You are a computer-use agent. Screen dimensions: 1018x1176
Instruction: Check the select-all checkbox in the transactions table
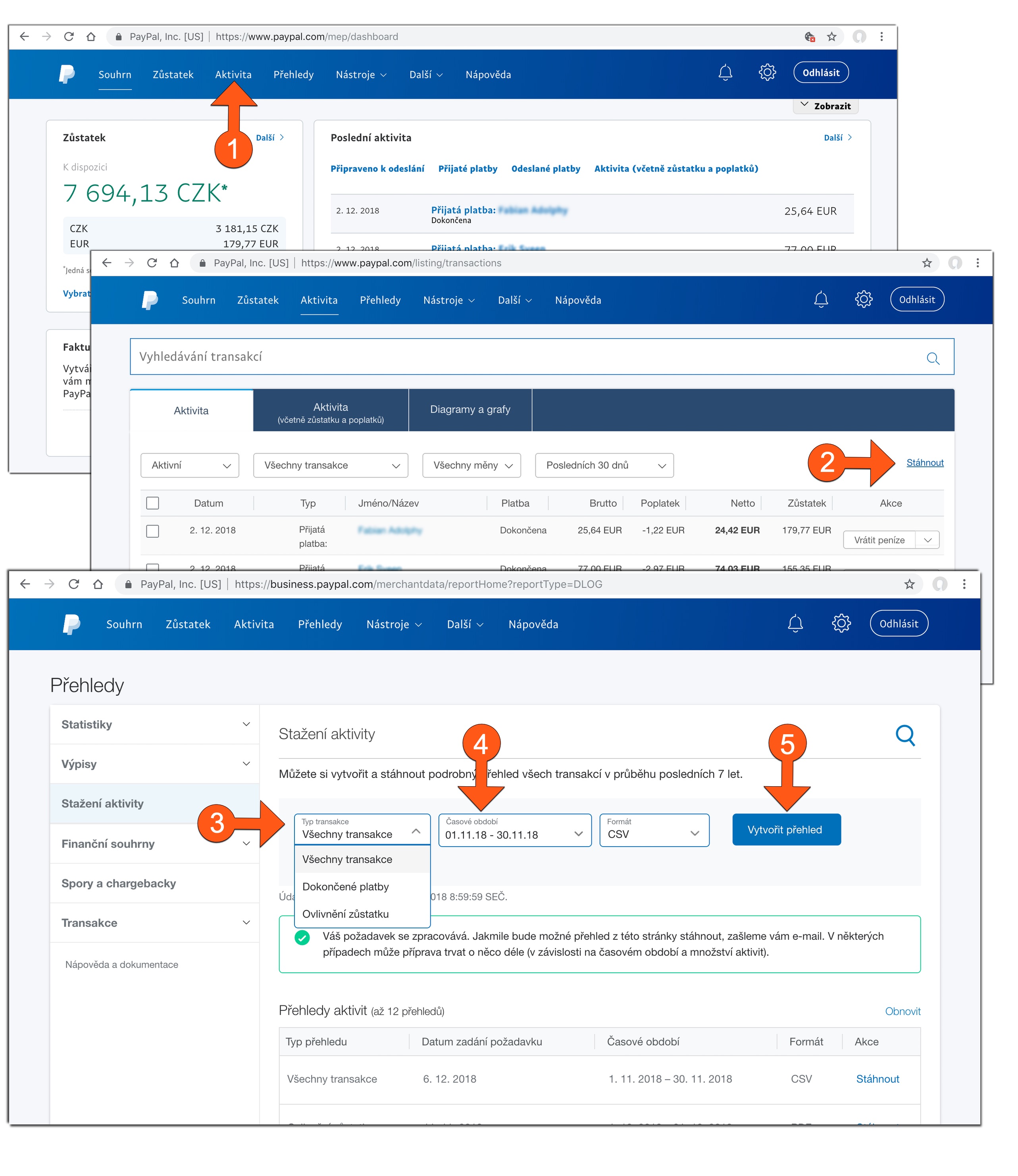pyautogui.click(x=152, y=503)
